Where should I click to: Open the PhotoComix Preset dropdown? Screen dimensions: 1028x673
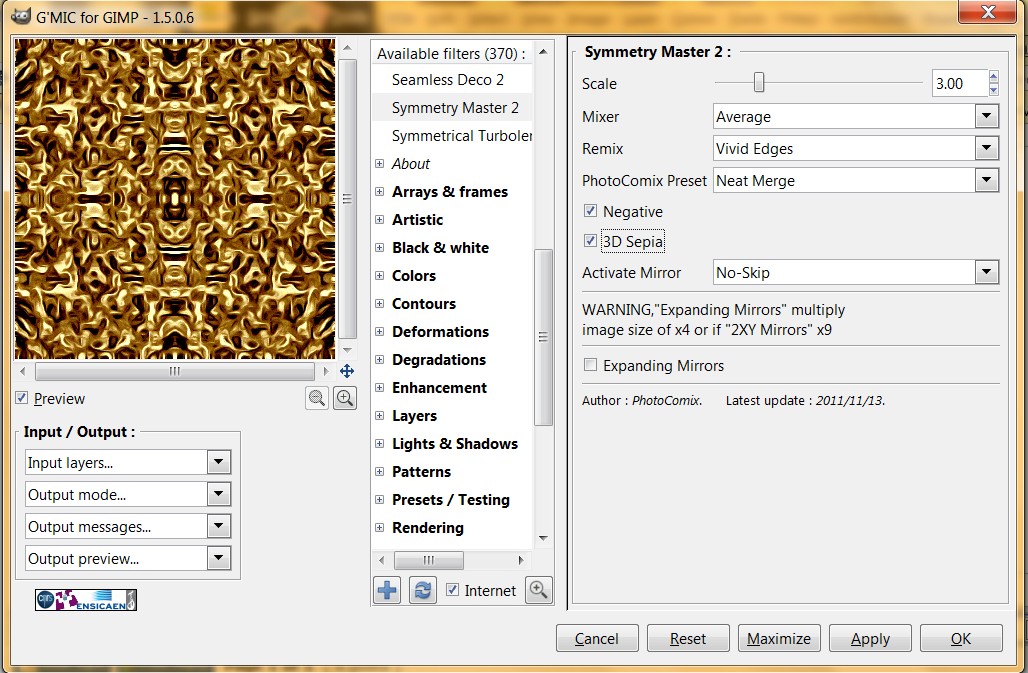[x=856, y=180]
